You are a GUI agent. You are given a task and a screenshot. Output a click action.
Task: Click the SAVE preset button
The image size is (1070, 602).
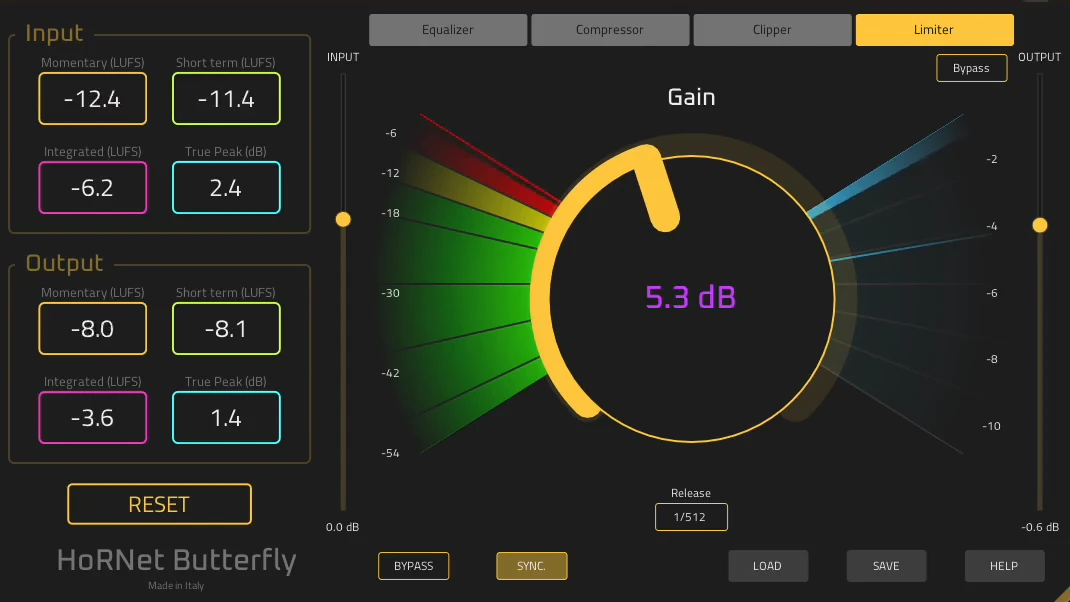click(x=886, y=566)
